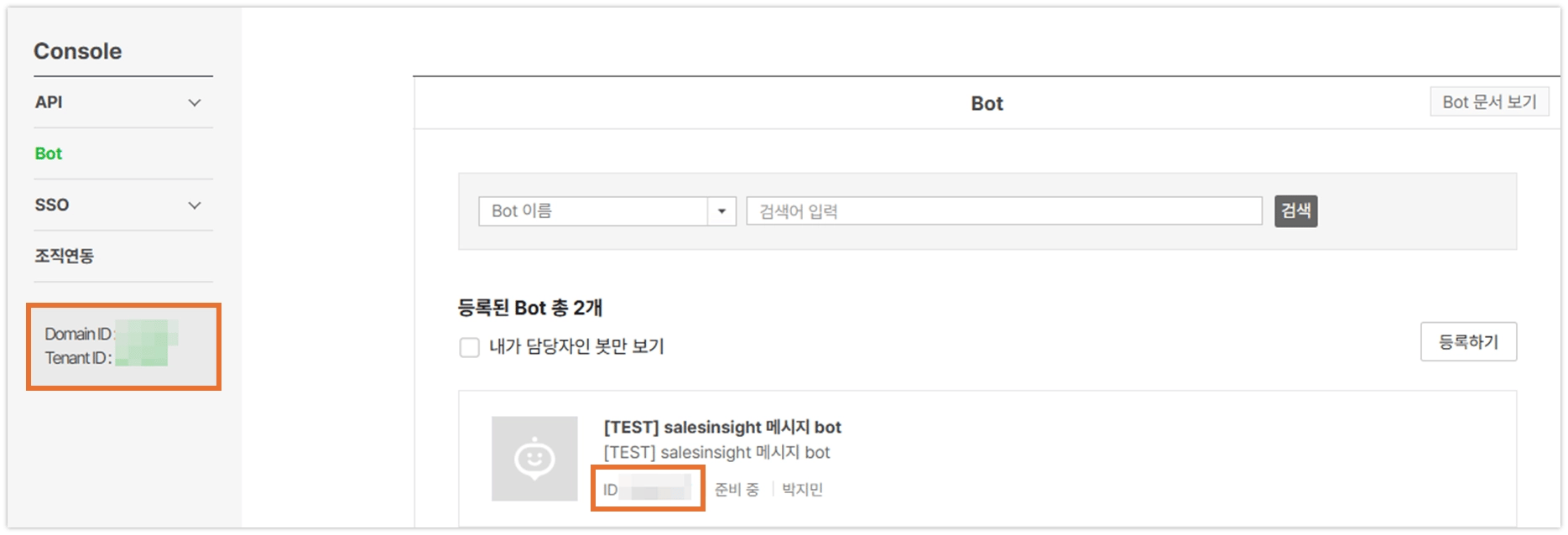Click the bot description text line
Image resolution: width=1568 pixels, height=535 pixels.
coord(716,453)
